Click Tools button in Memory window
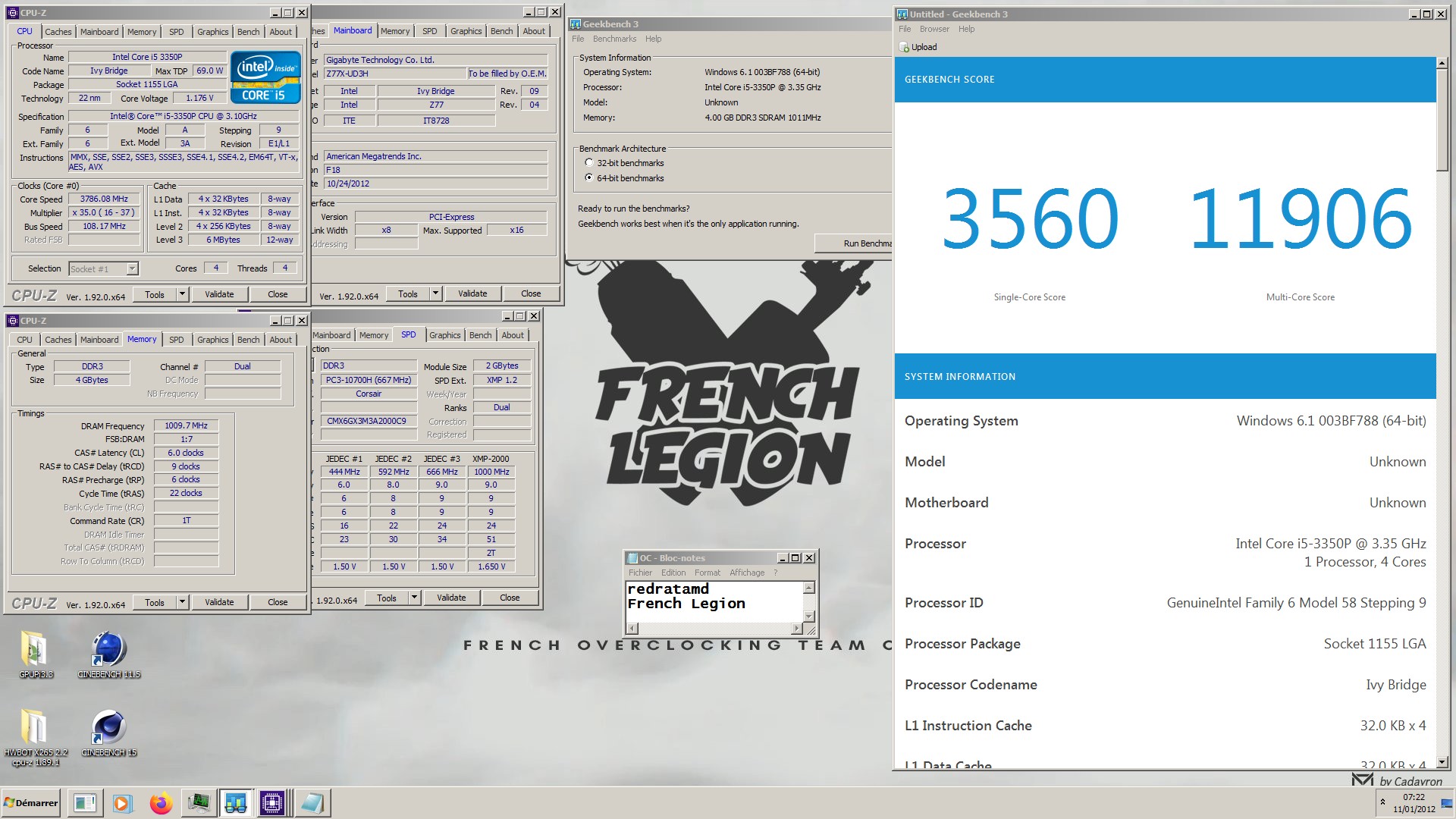 pos(155,602)
